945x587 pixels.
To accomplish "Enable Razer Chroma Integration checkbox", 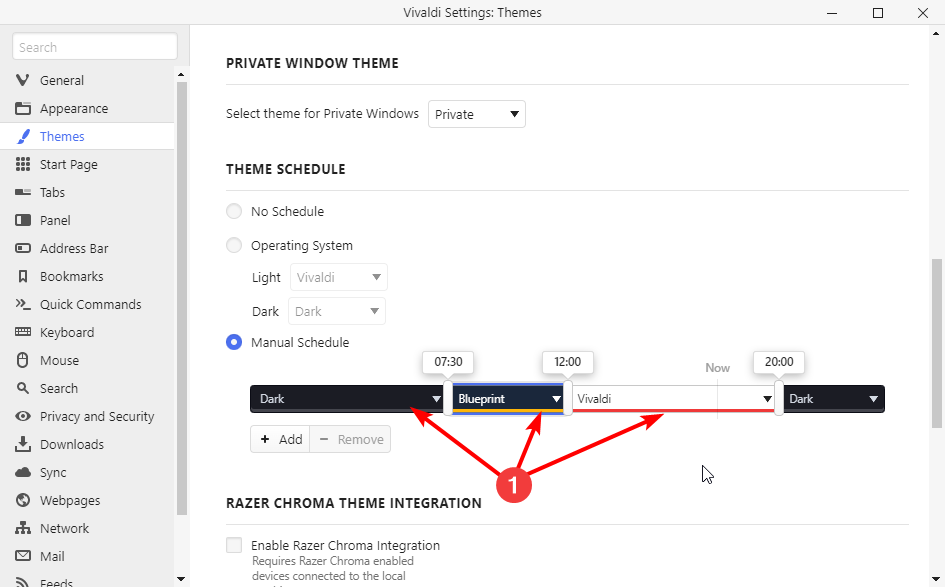I will (234, 545).
